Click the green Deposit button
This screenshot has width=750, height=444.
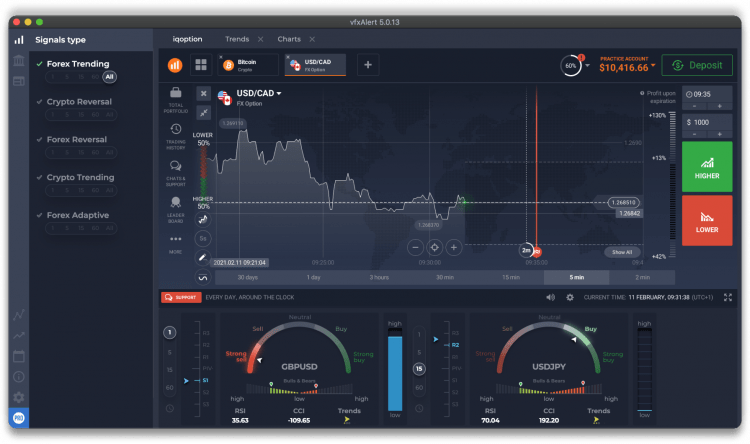tap(696, 65)
